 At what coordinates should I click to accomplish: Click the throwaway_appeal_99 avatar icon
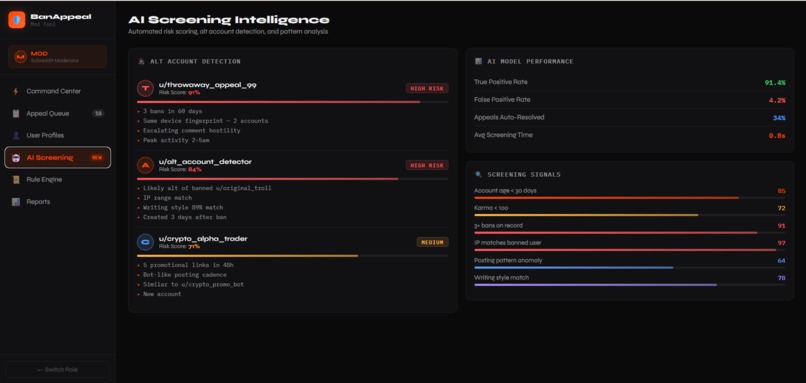[x=145, y=88]
